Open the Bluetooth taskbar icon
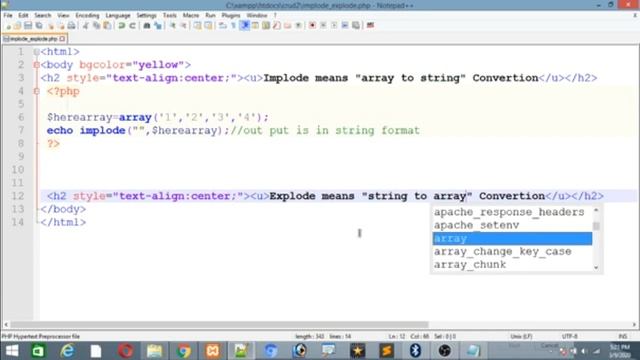Screen dimensions: 640x360 (416, 351)
